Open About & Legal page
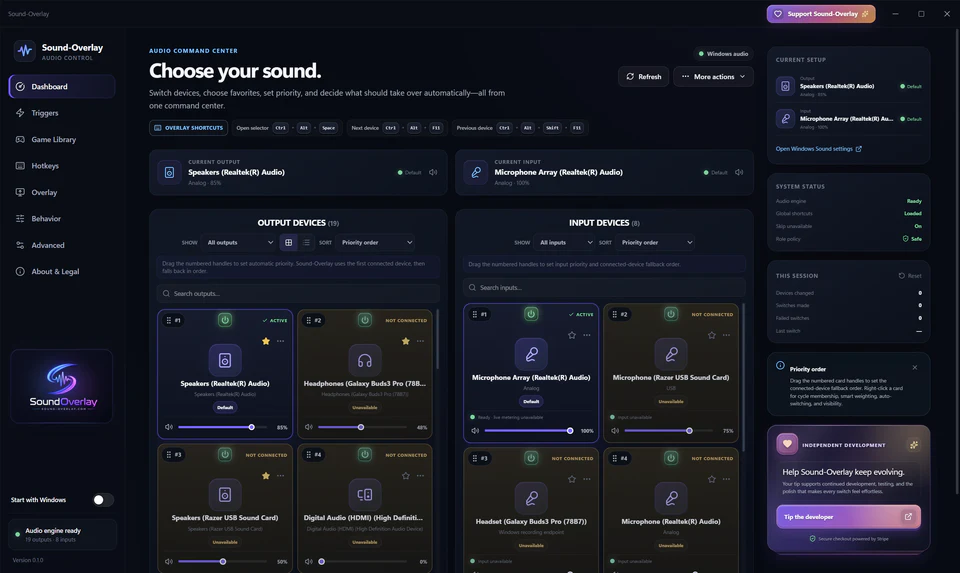This screenshot has height=573, width=960. (x=62, y=271)
